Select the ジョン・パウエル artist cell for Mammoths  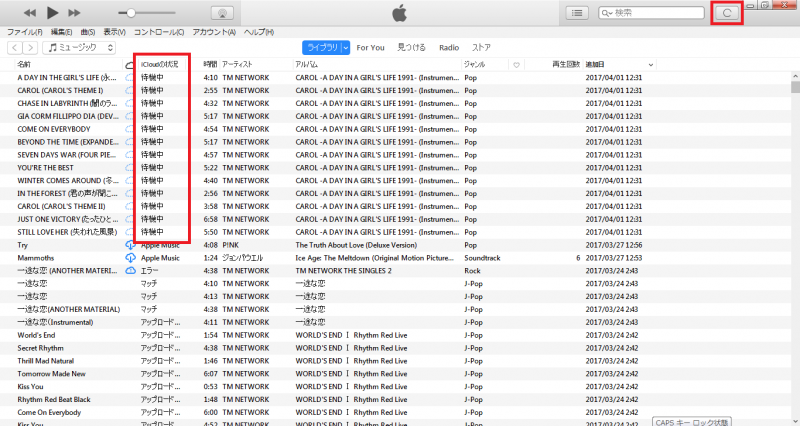[242, 258]
